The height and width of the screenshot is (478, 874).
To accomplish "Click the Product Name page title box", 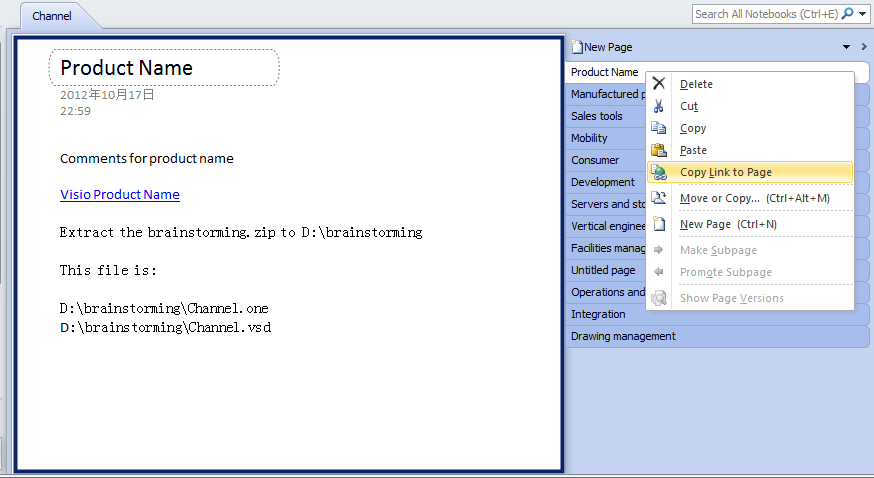I will pyautogui.click(x=164, y=67).
